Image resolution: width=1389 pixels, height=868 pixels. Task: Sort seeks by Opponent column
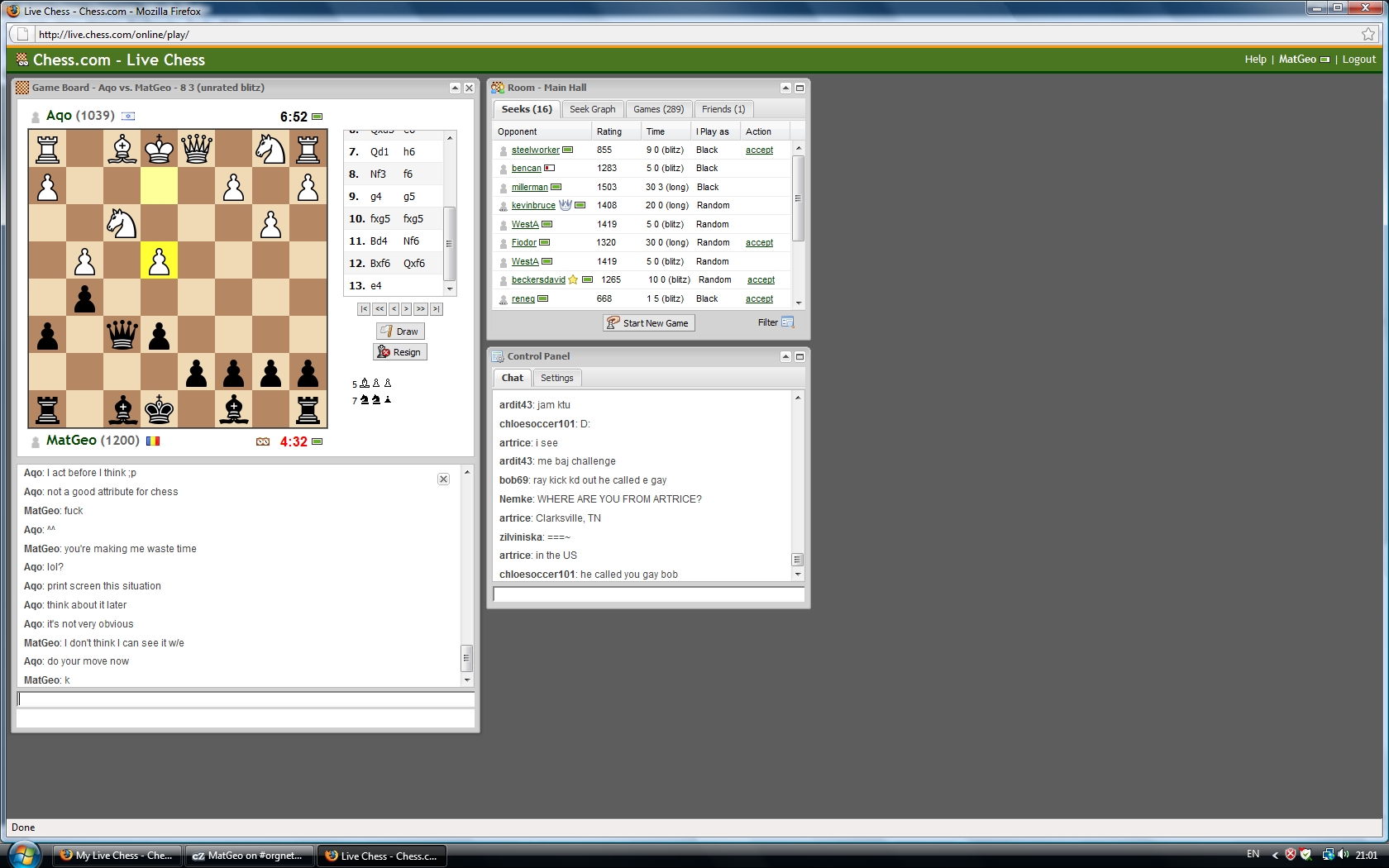coord(542,131)
